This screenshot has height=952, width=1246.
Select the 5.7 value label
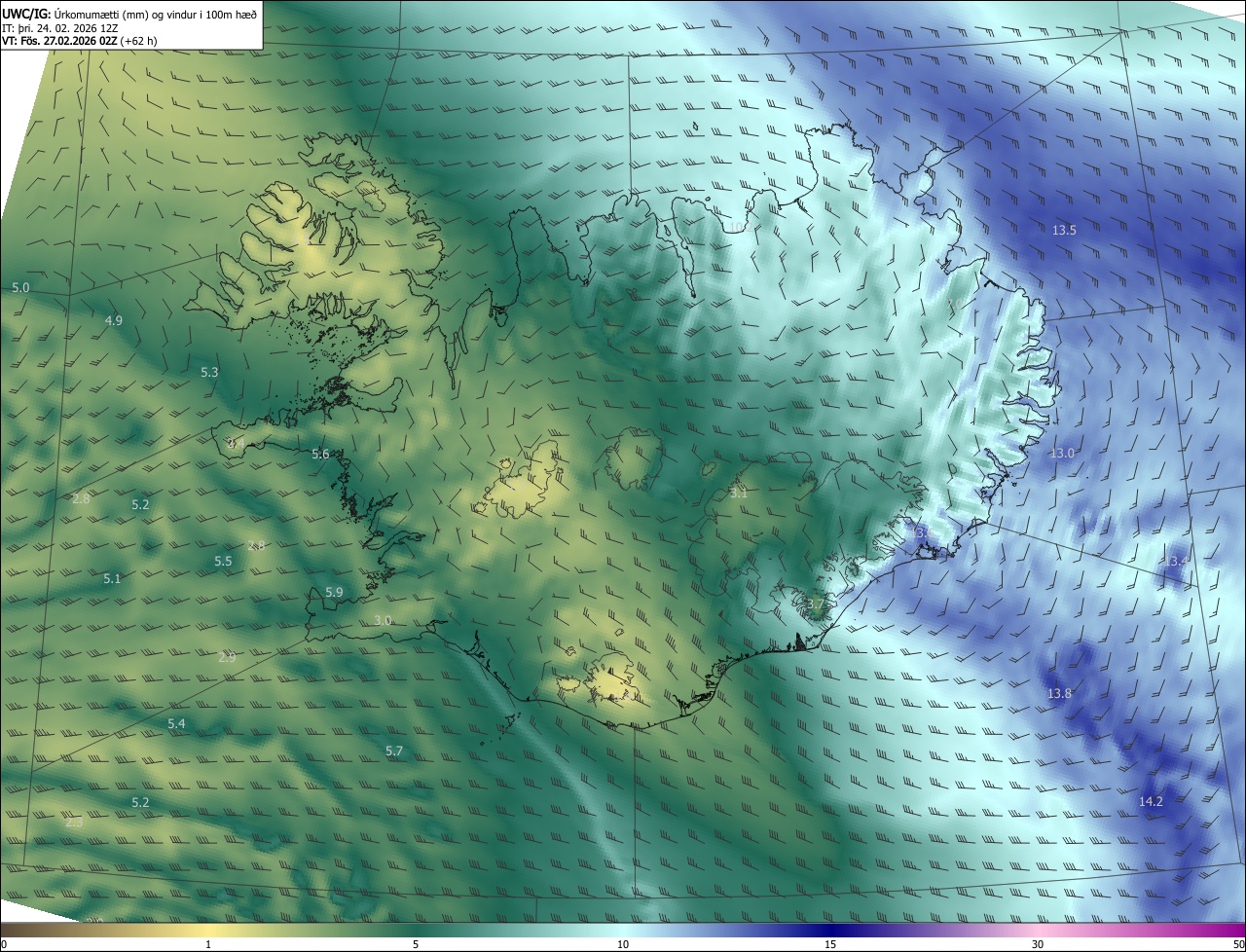pos(393,751)
